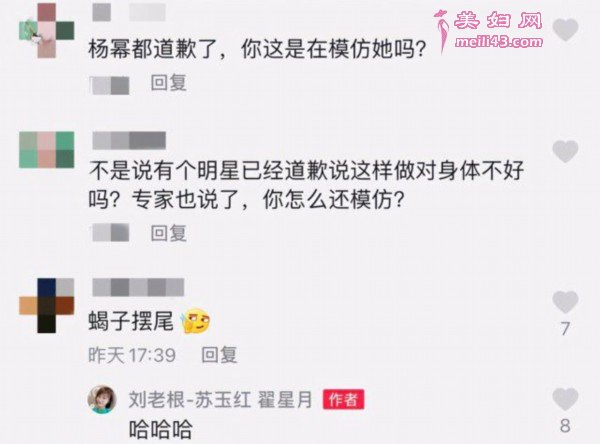
Task: Click the blurred username of the first commenter
Action: click(129, 12)
